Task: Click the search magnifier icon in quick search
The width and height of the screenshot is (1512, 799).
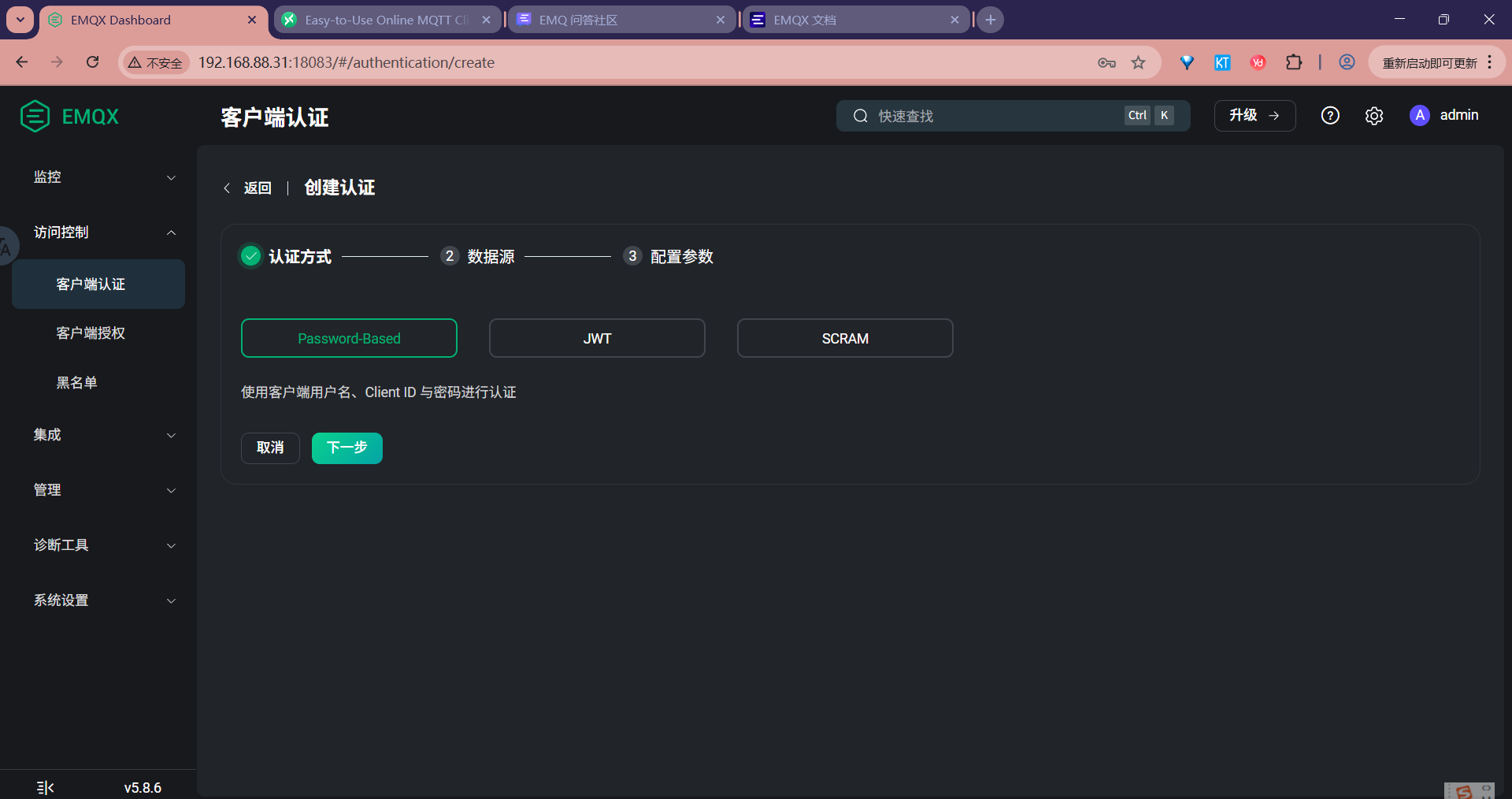Action: [x=861, y=116]
